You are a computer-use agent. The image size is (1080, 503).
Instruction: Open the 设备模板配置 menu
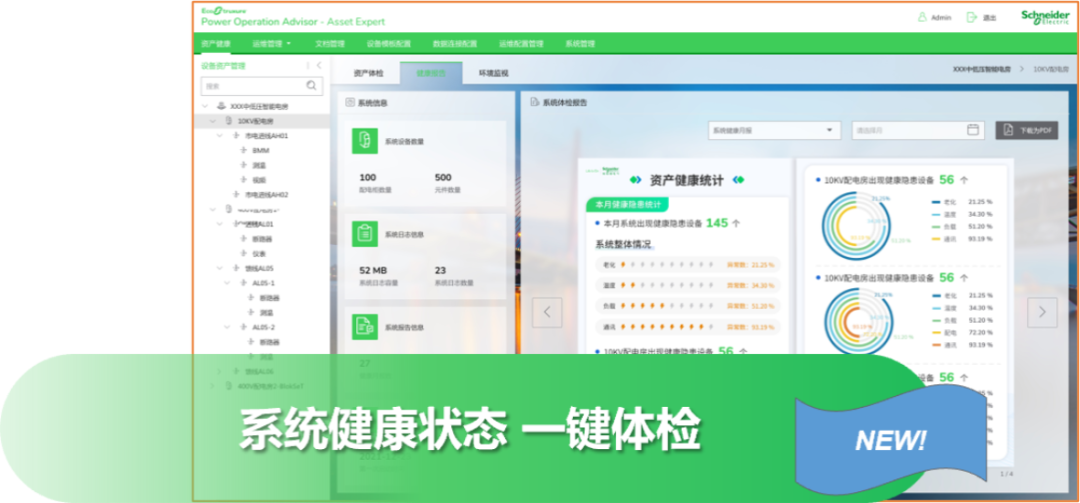388,43
